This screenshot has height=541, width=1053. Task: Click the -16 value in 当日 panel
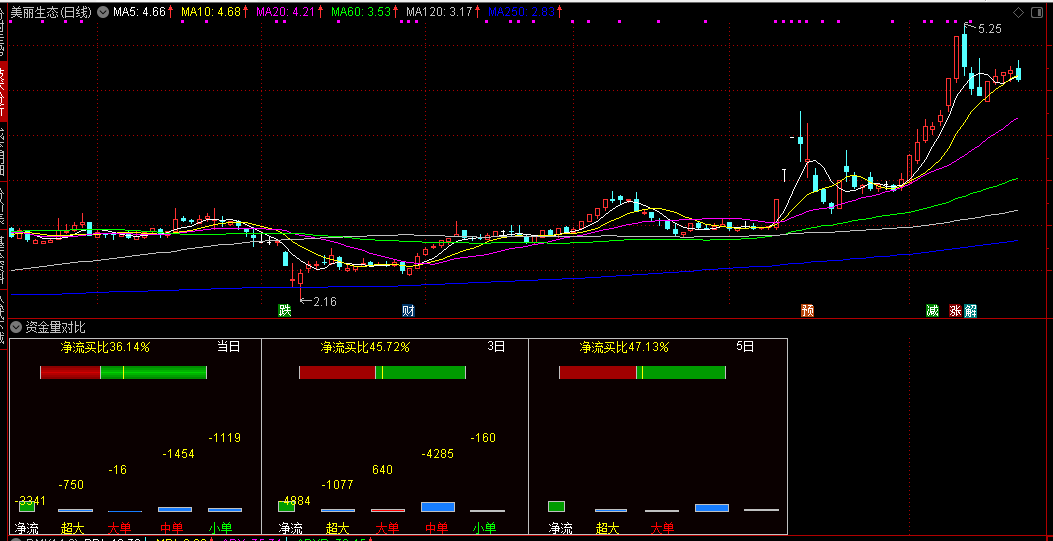point(118,470)
